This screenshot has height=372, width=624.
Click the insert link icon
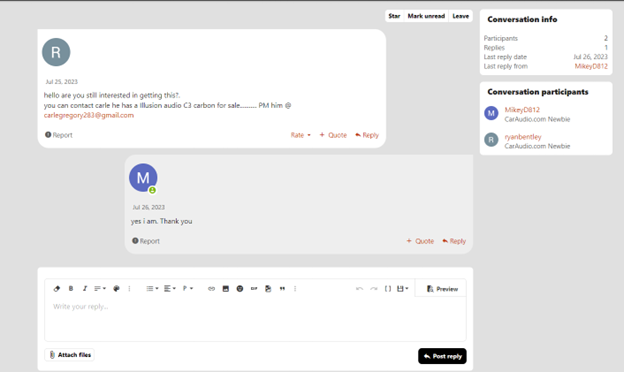point(211,288)
